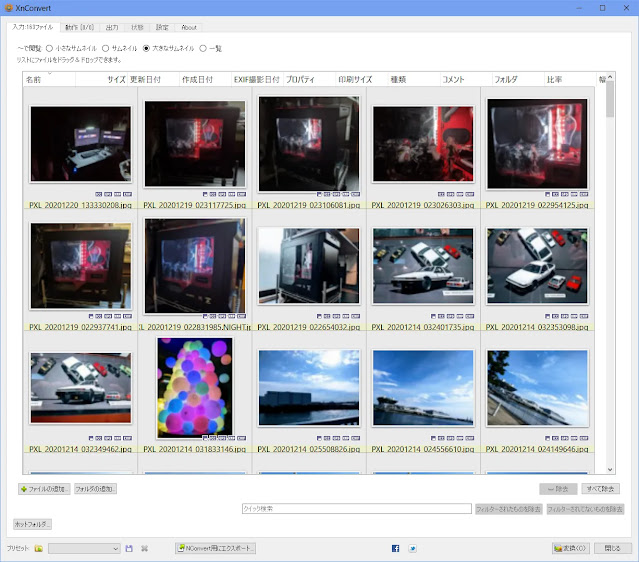The height and width of the screenshot is (562, 639).
Task: Click the 除去 remove button
Action: (x=558, y=489)
